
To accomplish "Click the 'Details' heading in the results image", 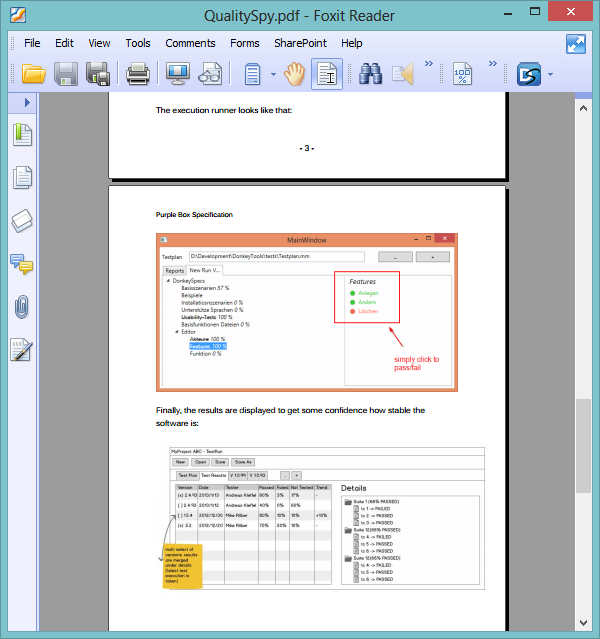I will coord(353,488).
